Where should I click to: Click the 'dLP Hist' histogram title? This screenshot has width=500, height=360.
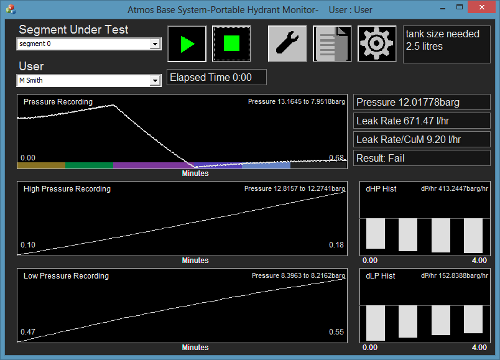(x=380, y=276)
